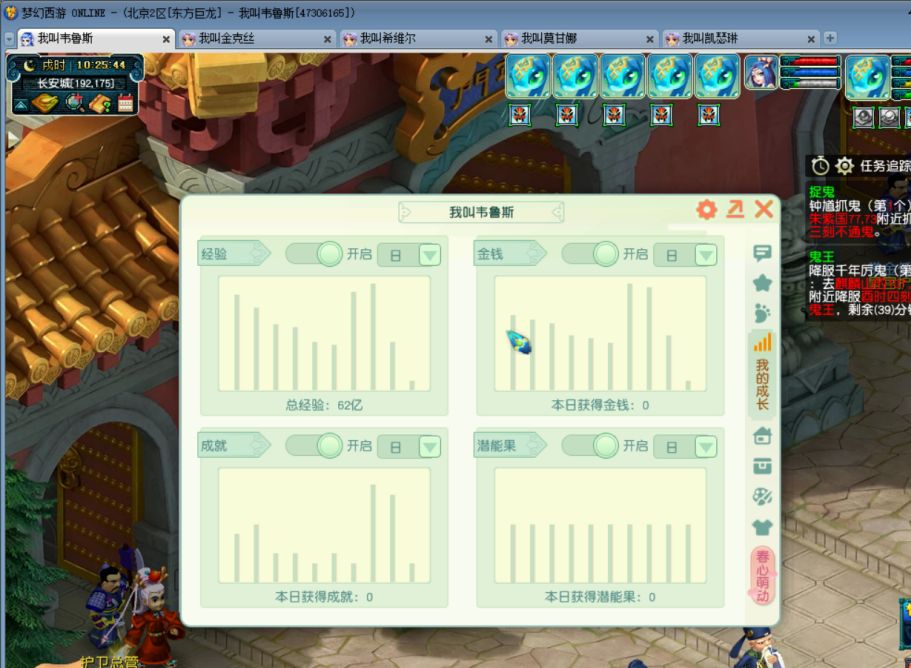Viewport: 911px width, 668px height.
Task: Click the 潜能果 section label
Action: 510,446
